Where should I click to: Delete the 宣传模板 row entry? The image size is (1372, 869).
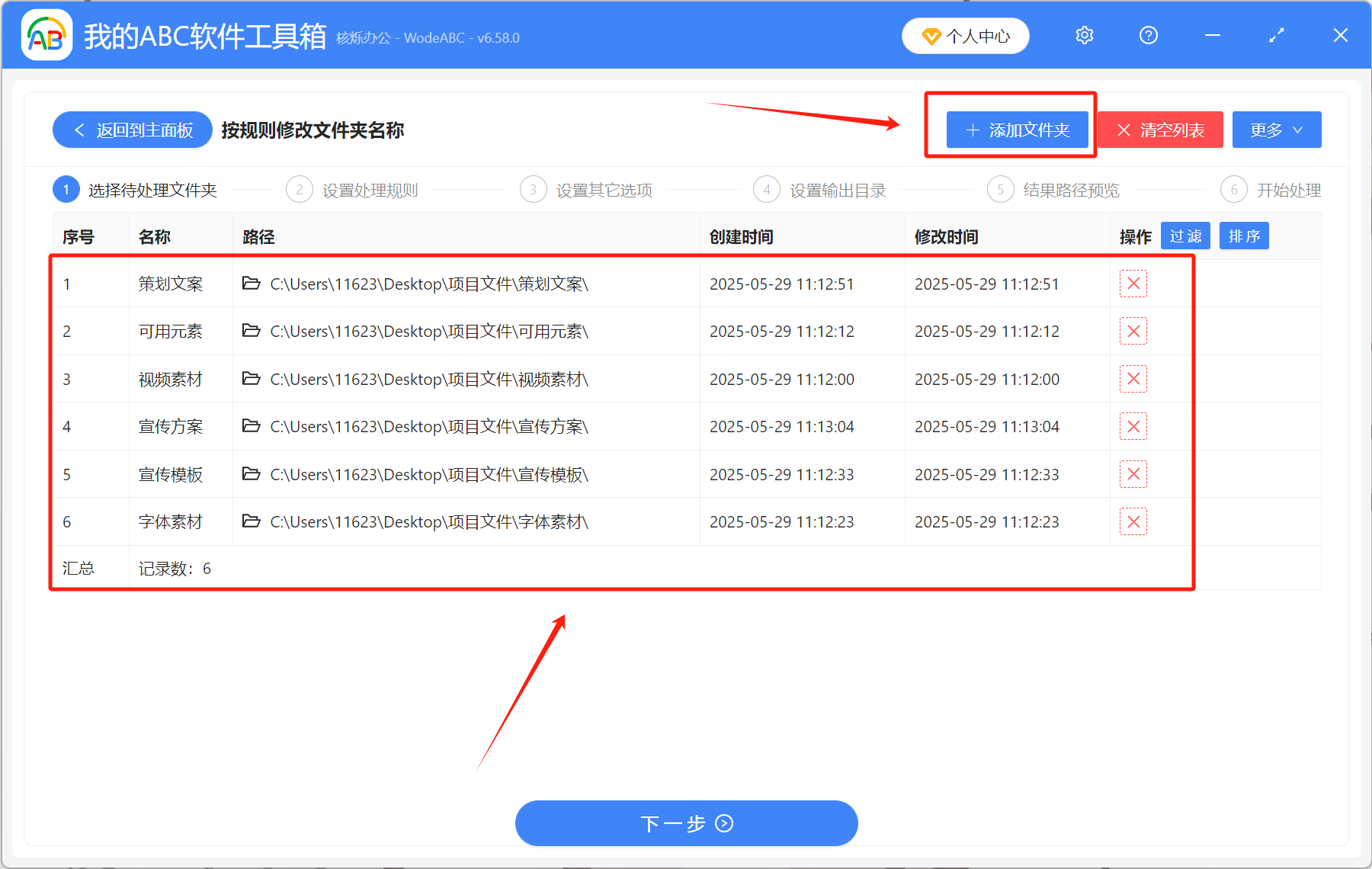1133,473
